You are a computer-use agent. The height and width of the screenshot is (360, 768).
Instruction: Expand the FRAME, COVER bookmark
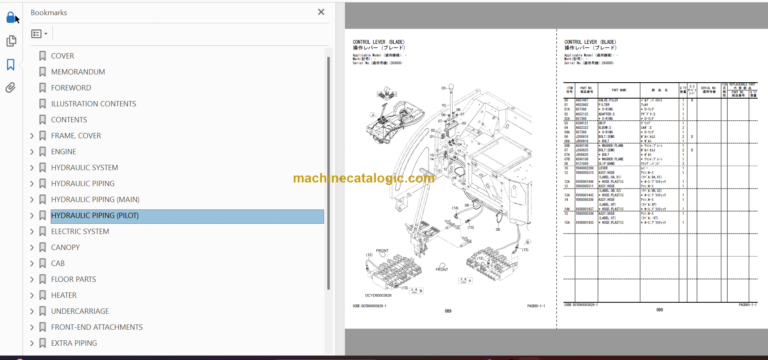click(x=32, y=136)
